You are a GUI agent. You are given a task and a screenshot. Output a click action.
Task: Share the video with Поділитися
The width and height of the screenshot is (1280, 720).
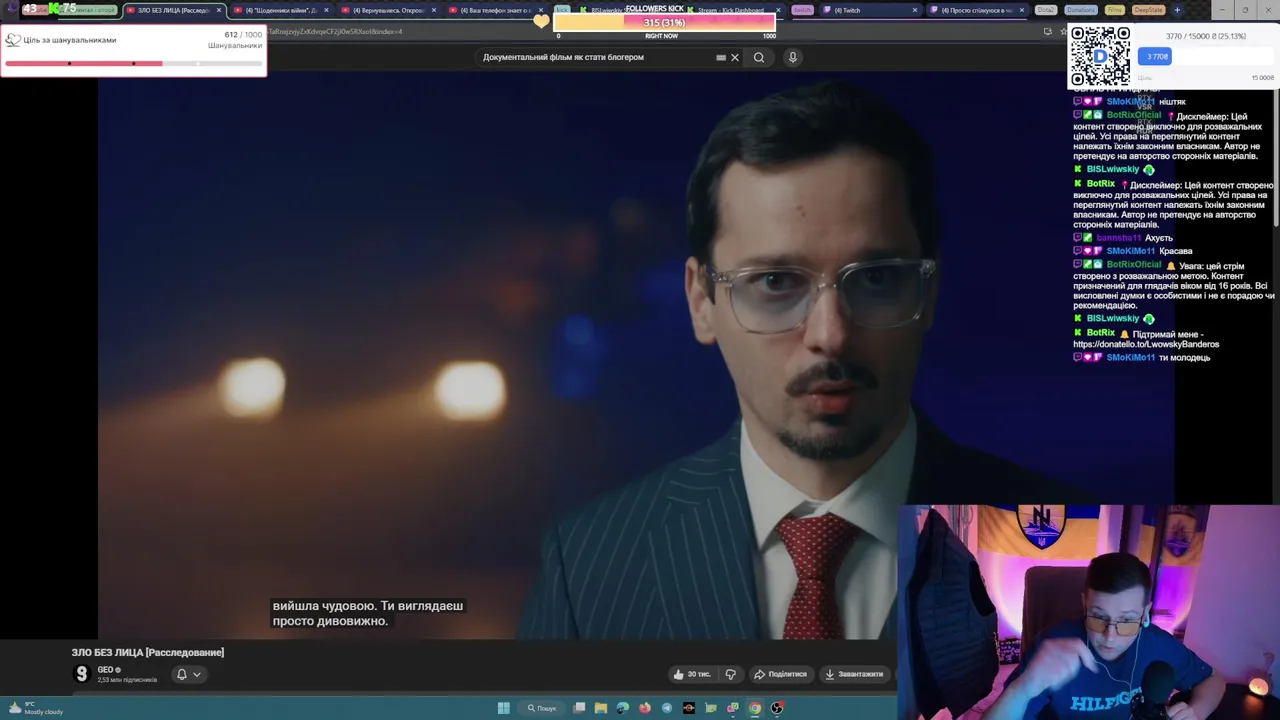(780, 674)
